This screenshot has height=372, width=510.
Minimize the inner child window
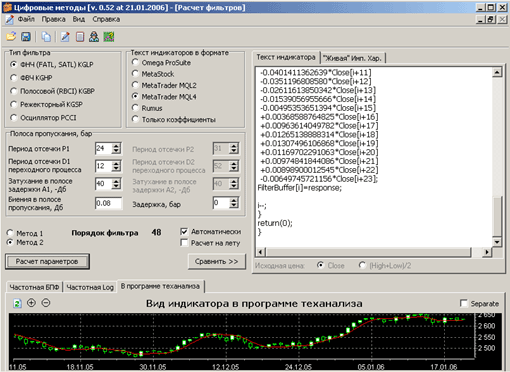click(480, 20)
